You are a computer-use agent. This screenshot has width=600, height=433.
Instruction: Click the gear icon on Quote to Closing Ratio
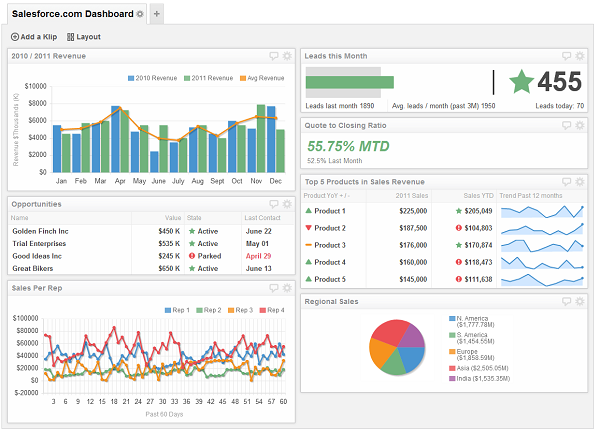(x=580, y=125)
